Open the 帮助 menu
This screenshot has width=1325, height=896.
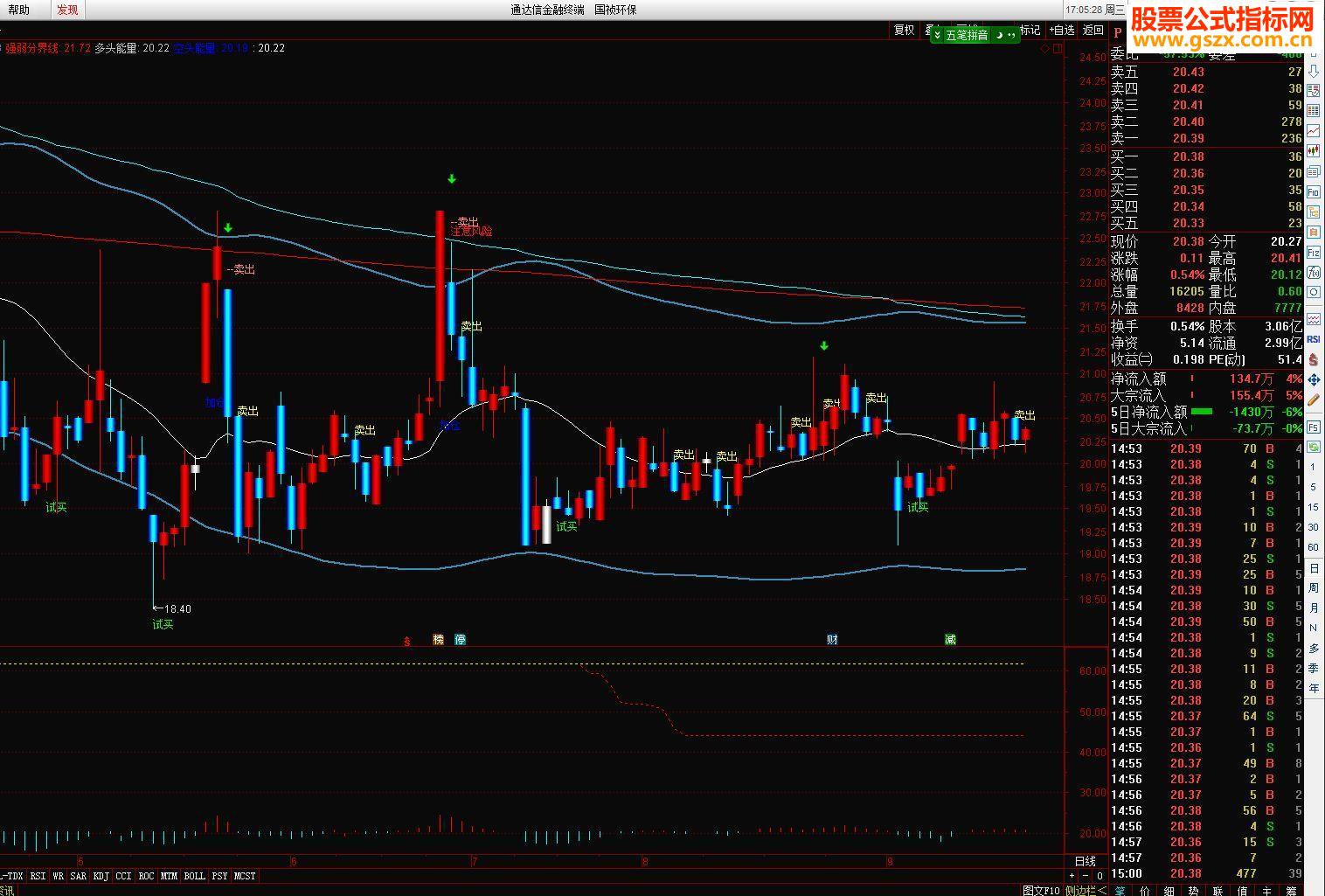click(18, 10)
